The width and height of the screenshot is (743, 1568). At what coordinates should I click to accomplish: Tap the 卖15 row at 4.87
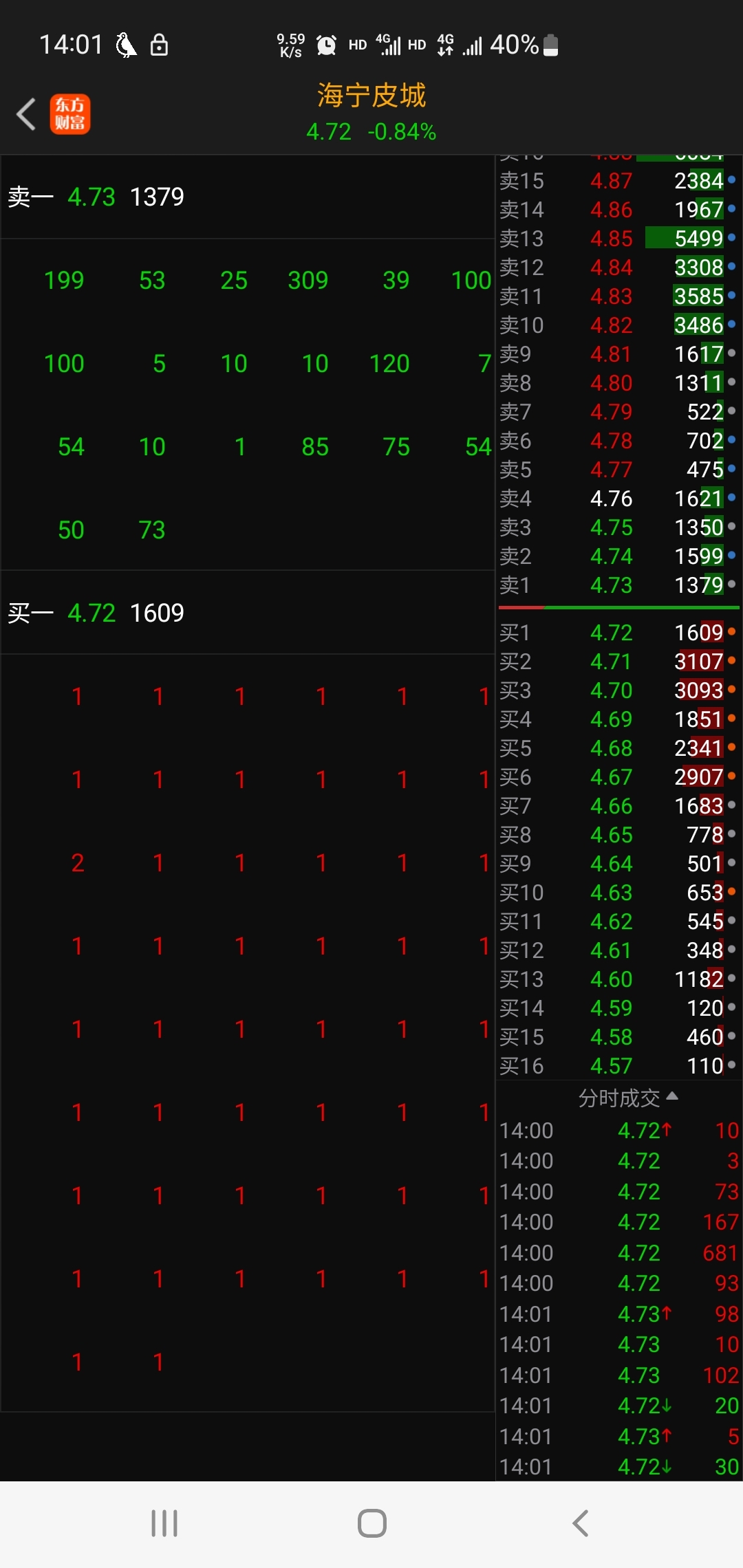618,181
